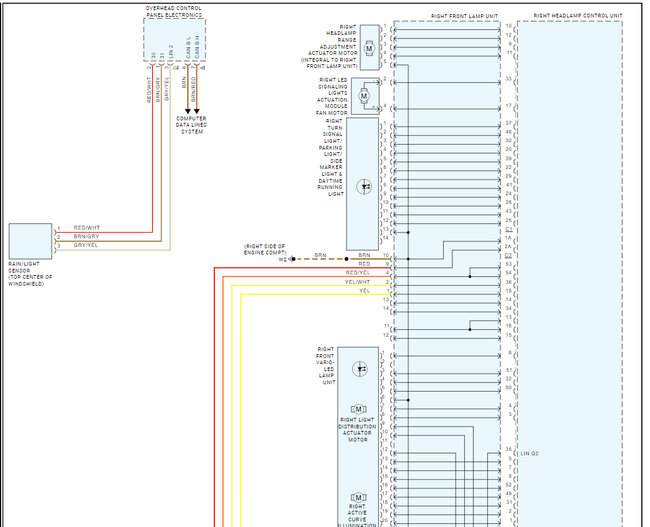This screenshot has height=527, width=650.
Task: Click the CAN B L brown arrow head
Action: (188, 111)
